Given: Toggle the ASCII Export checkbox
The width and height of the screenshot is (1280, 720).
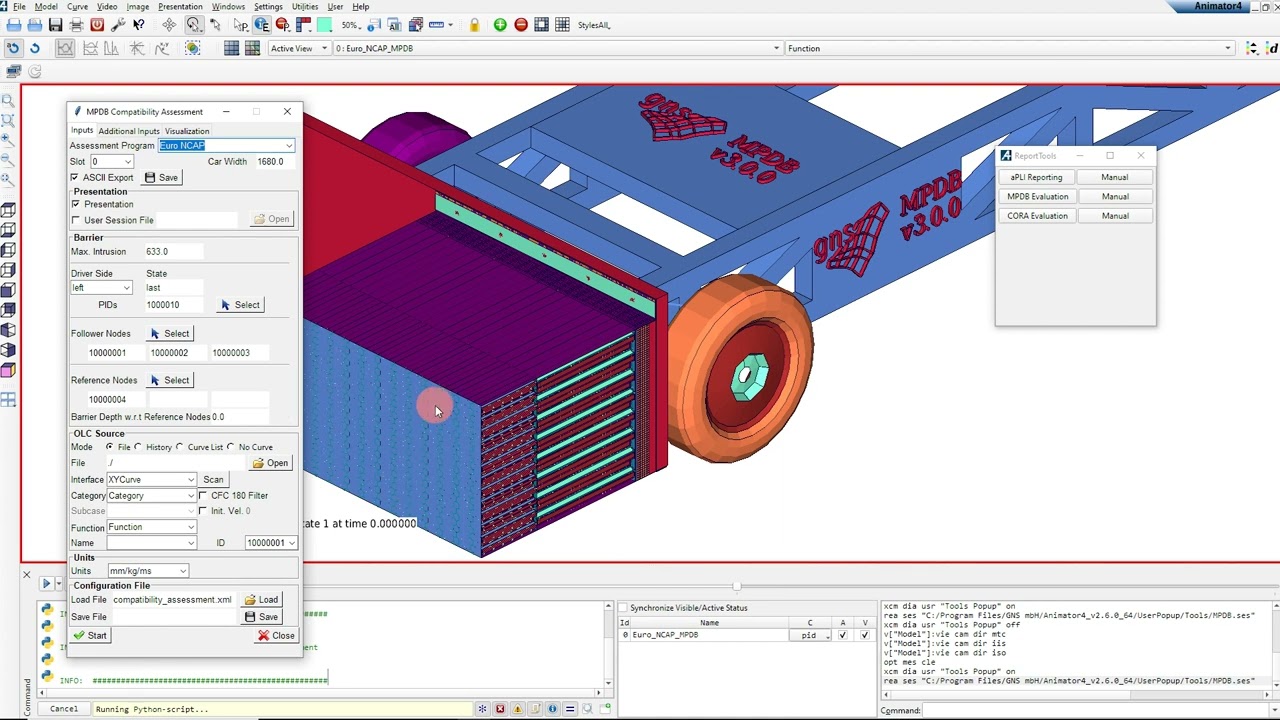Looking at the screenshot, I should click(75, 178).
